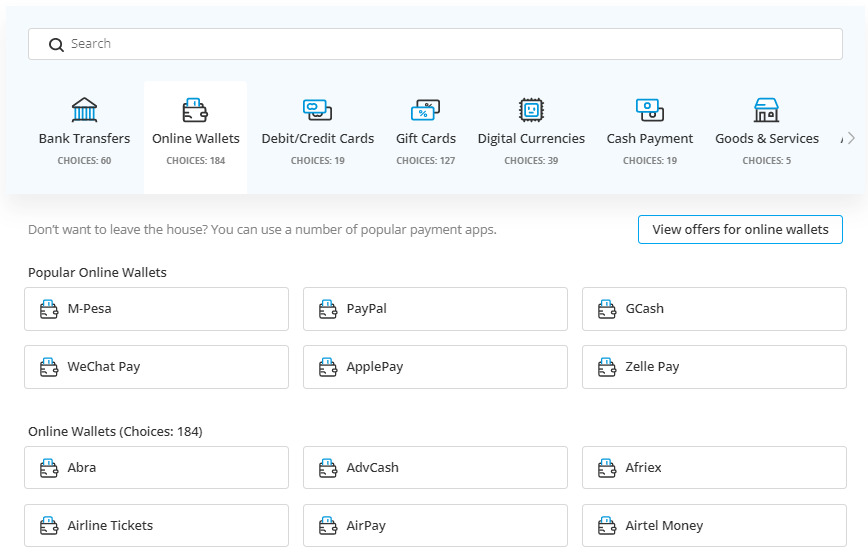The image size is (868, 556).
Task: Click the Bank Transfers building icon
Action: [84, 110]
